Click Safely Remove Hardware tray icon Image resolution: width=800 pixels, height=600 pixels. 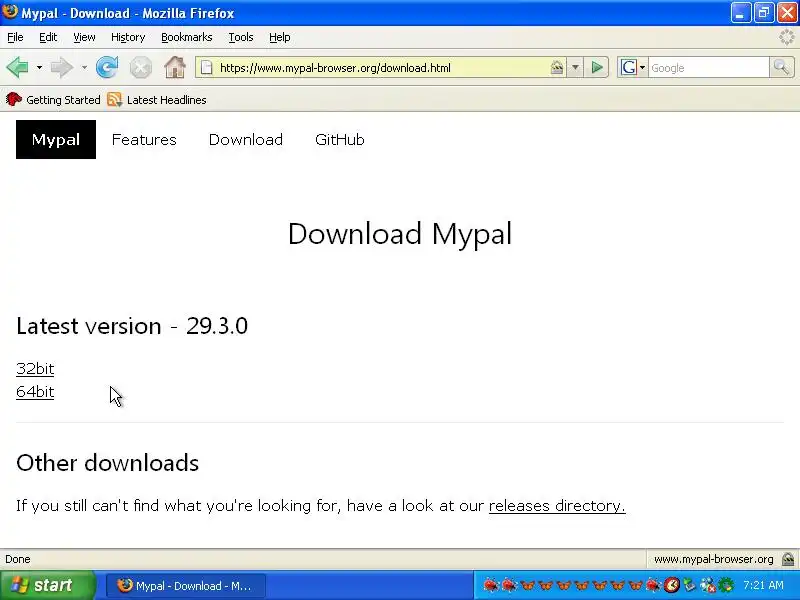[x=689, y=585]
